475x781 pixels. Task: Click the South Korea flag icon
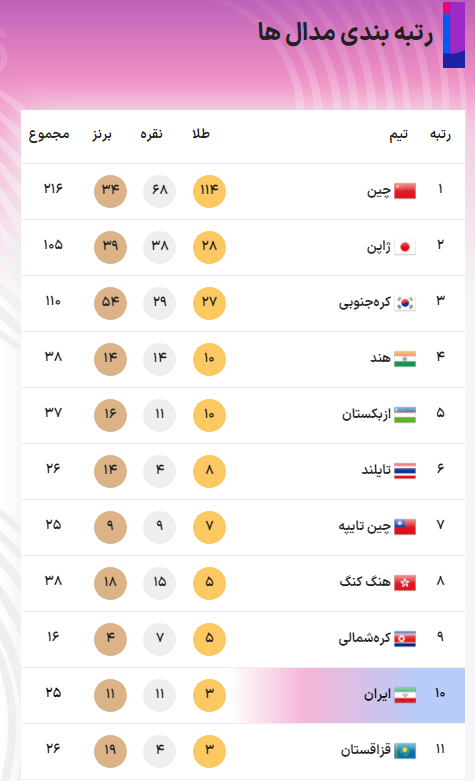405,303
